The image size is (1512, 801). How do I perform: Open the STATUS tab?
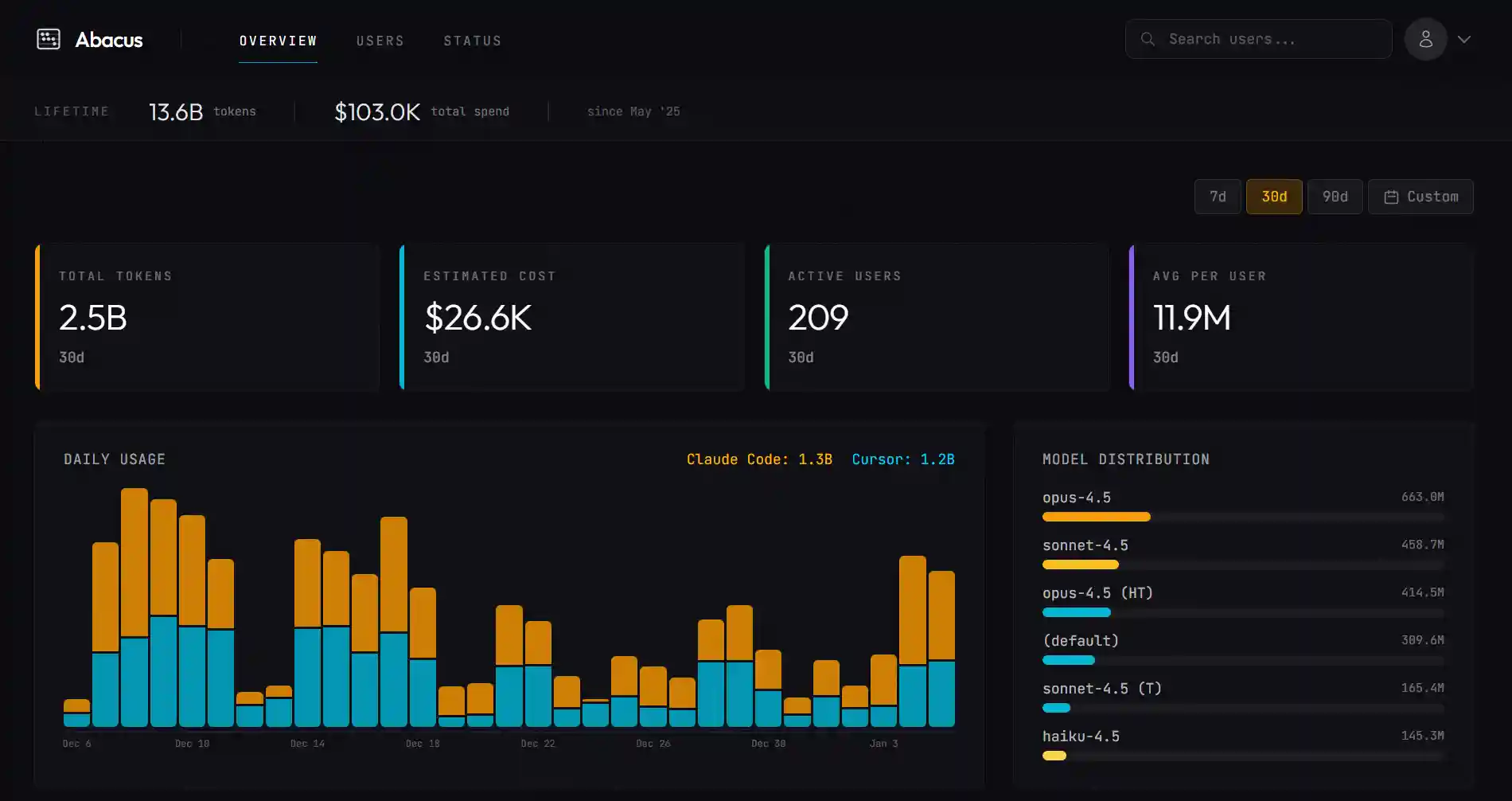[473, 41]
